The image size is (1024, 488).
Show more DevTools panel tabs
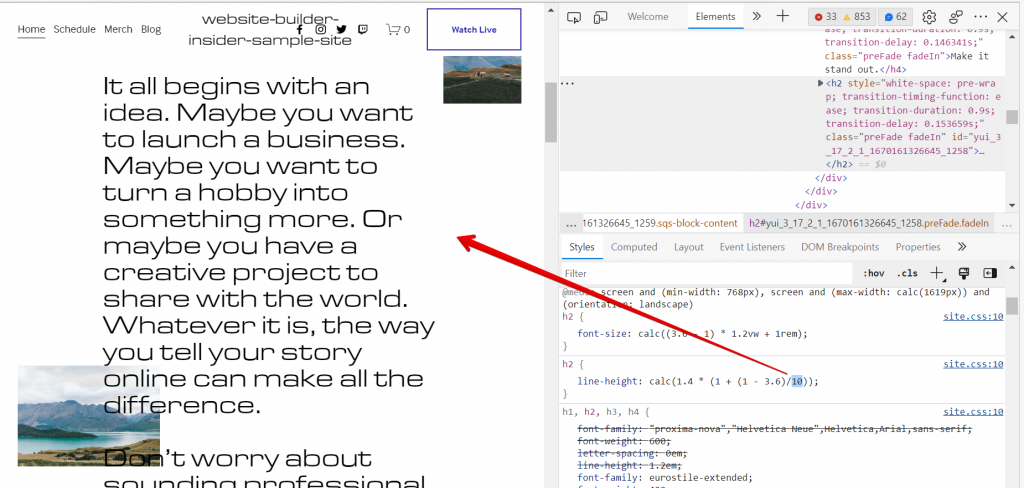click(x=757, y=17)
